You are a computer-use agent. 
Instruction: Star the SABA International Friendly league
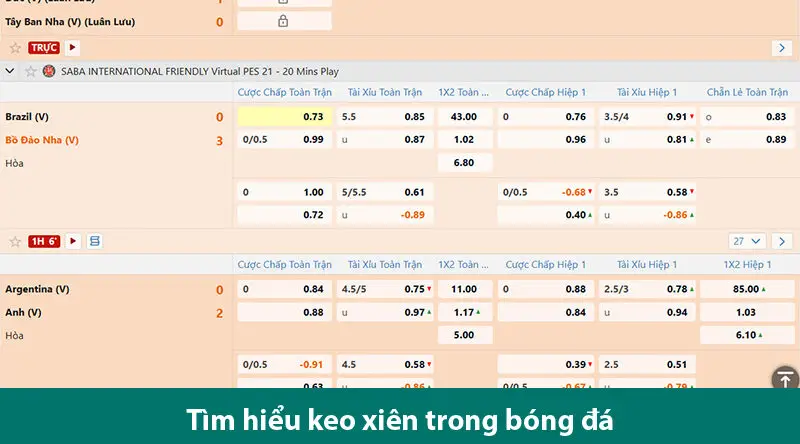[x=31, y=71]
